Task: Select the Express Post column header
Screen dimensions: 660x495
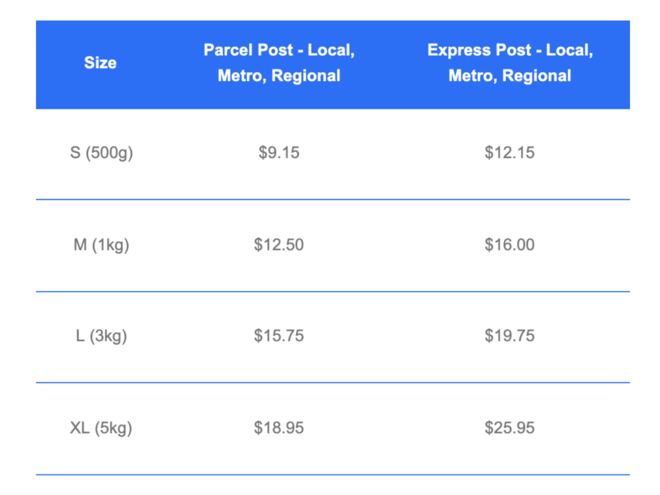Action: [510, 63]
